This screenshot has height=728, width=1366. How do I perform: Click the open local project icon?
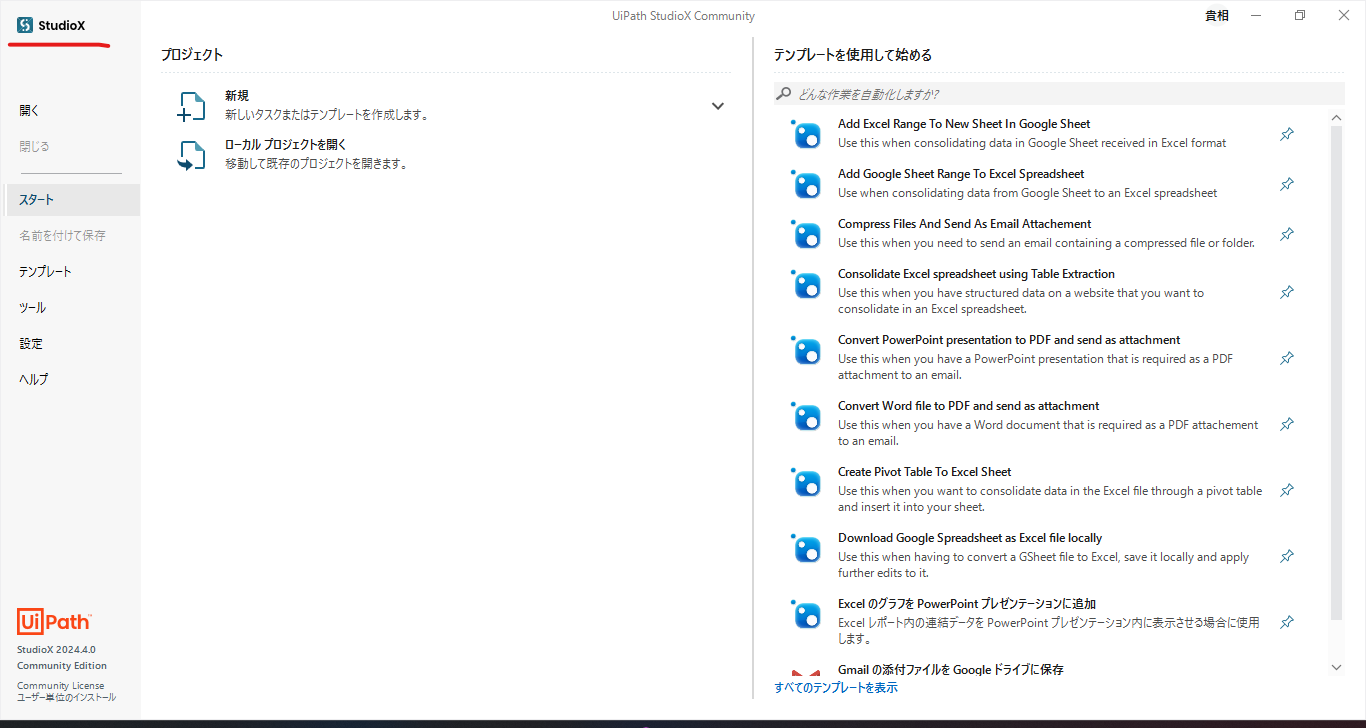(191, 155)
